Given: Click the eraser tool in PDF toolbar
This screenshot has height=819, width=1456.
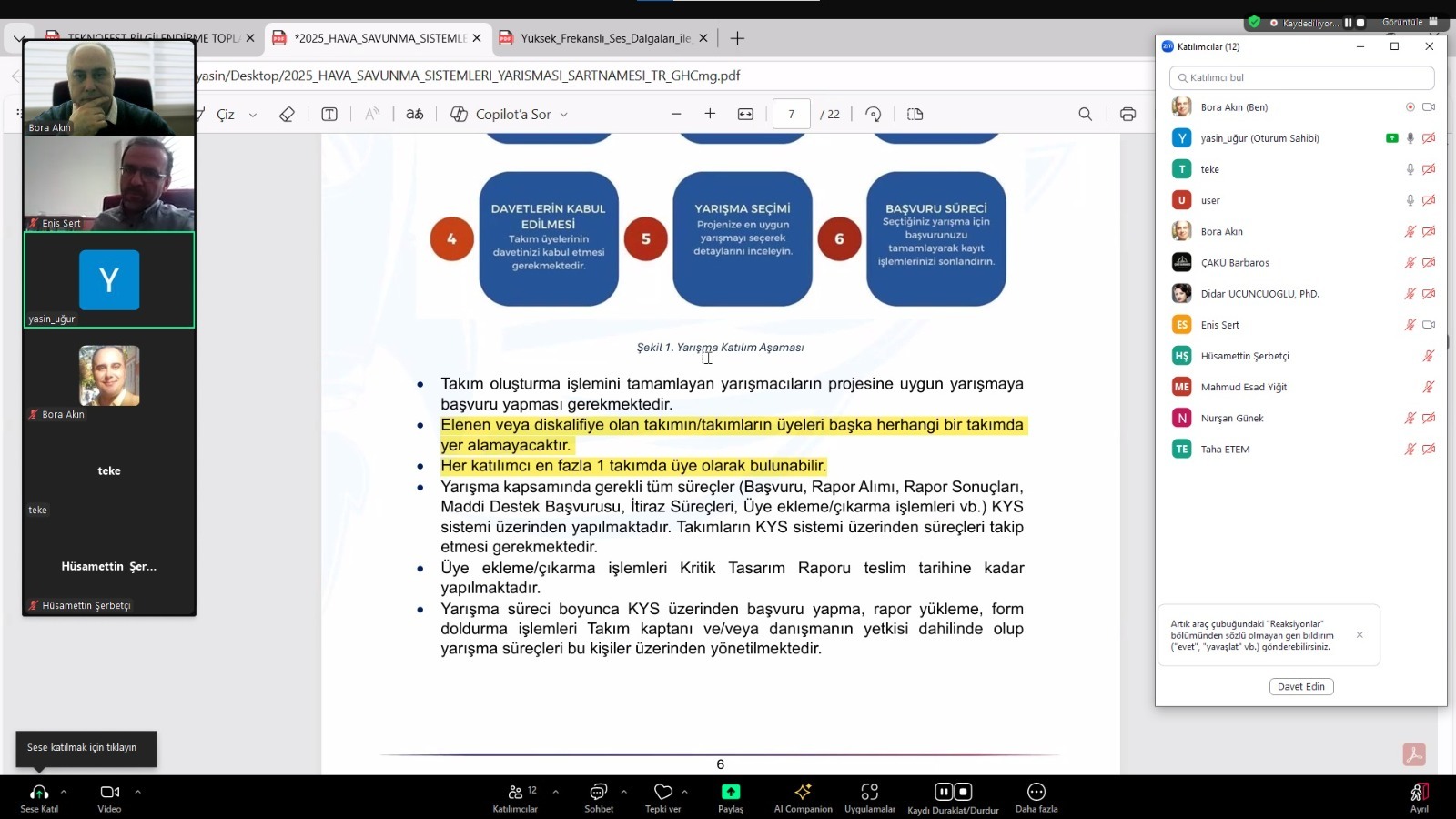Looking at the screenshot, I should [x=287, y=114].
